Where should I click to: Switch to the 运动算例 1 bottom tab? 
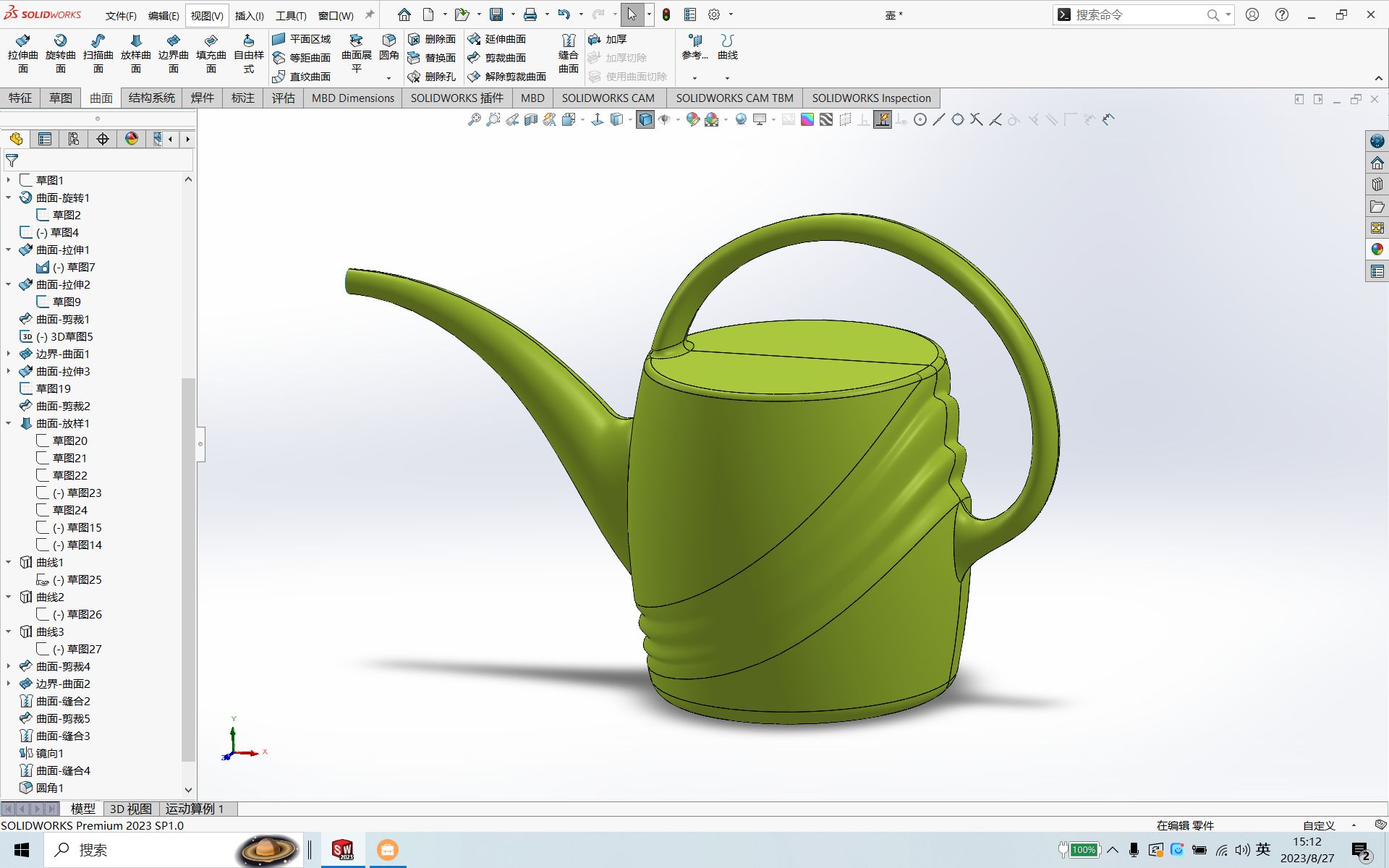pyautogui.click(x=195, y=809)
